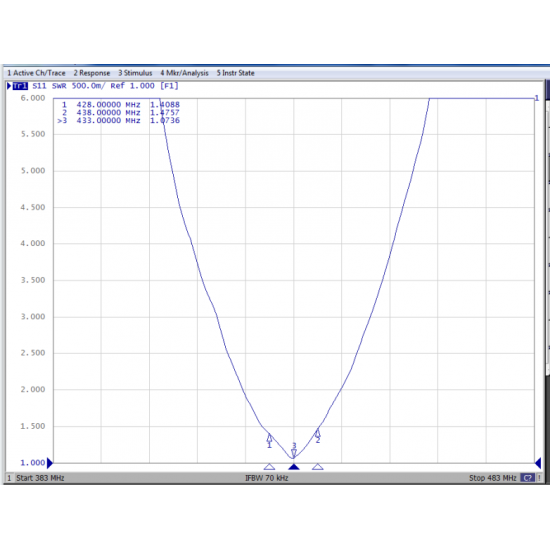Select the Tr1 active trace indicator

pos(20,86)
